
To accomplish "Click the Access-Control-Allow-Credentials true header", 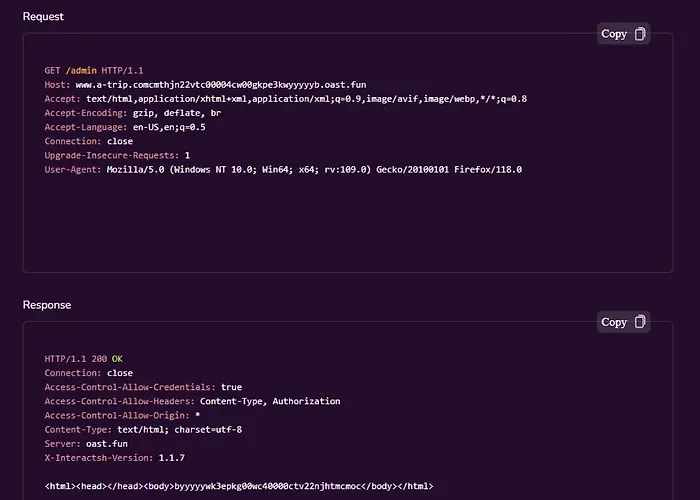I will (x=143, y=387).
